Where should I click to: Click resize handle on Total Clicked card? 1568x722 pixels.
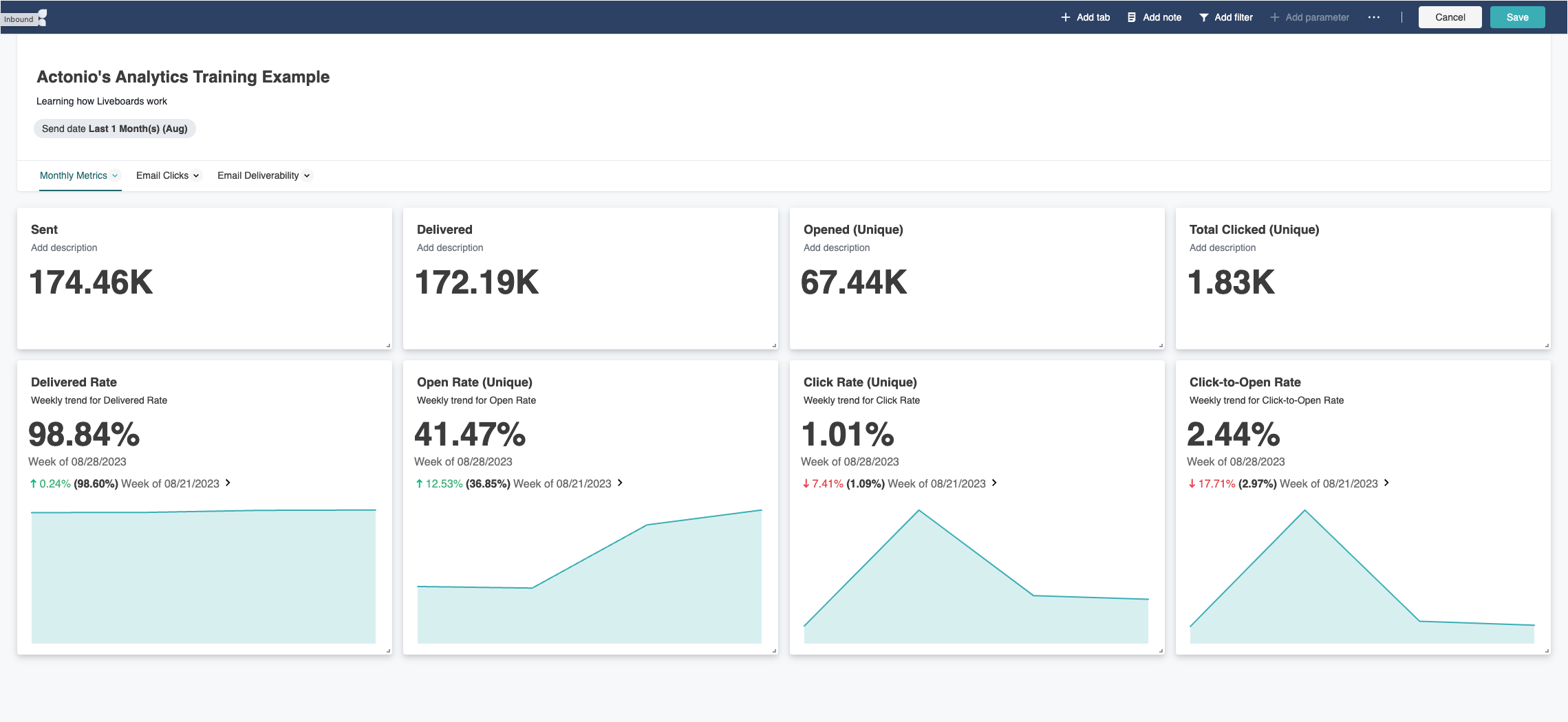(x=1547, y=345)
